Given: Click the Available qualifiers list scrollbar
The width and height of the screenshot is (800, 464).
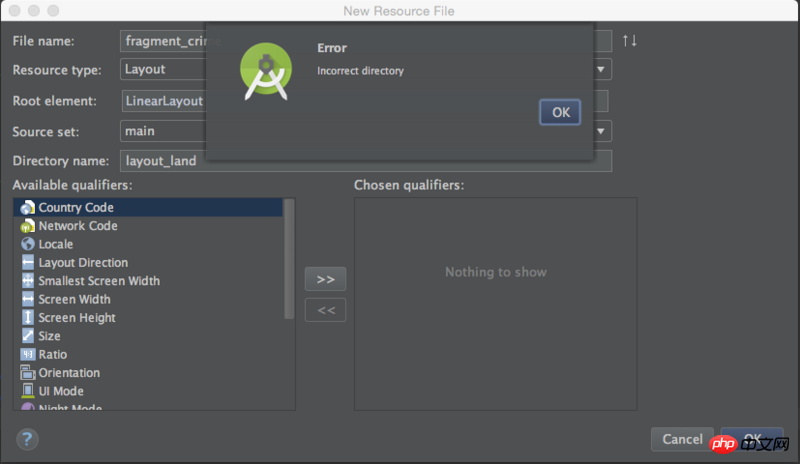Looking at the screenshot, I should click(289, 259).
